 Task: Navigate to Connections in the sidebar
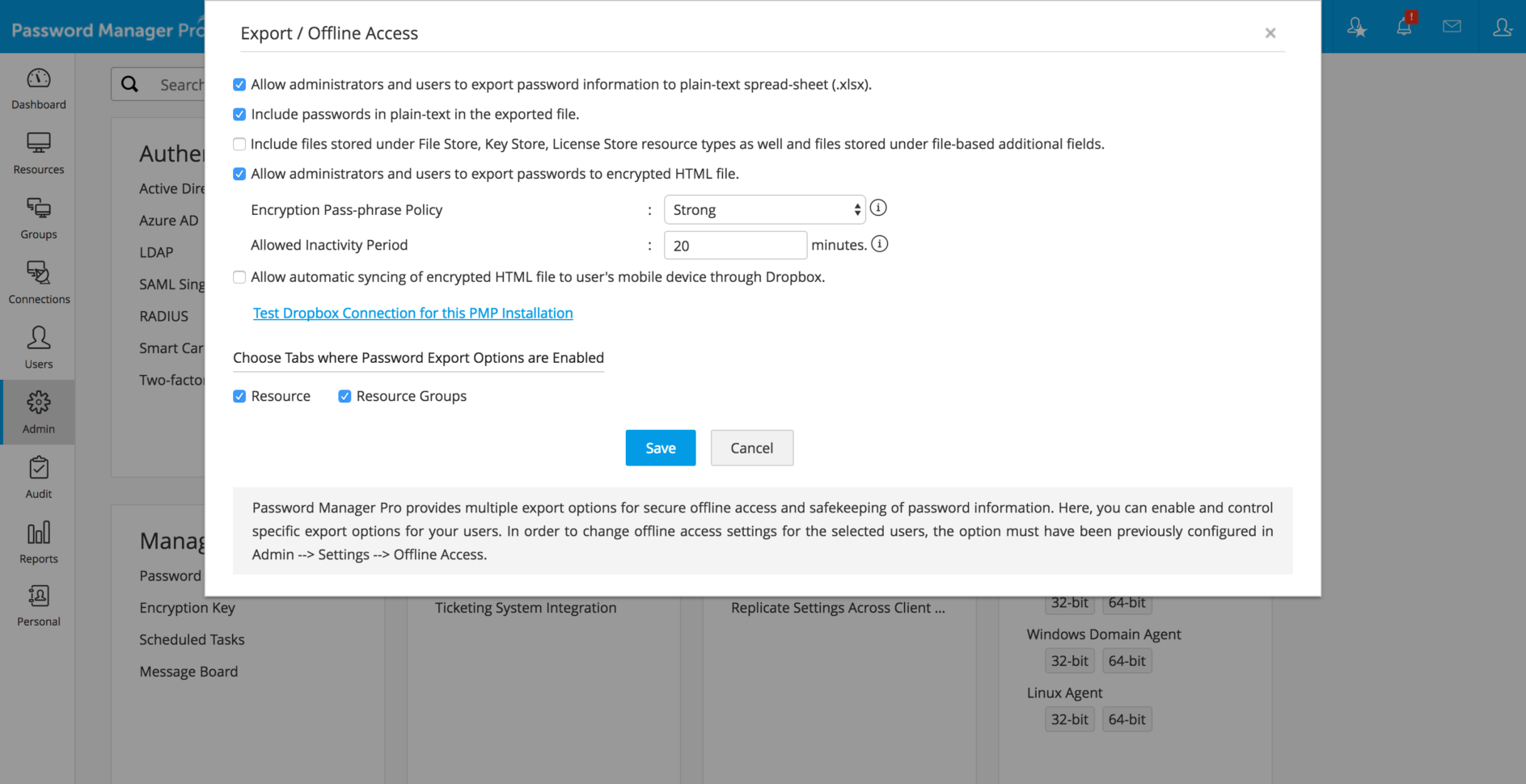[x=38, y=281]
